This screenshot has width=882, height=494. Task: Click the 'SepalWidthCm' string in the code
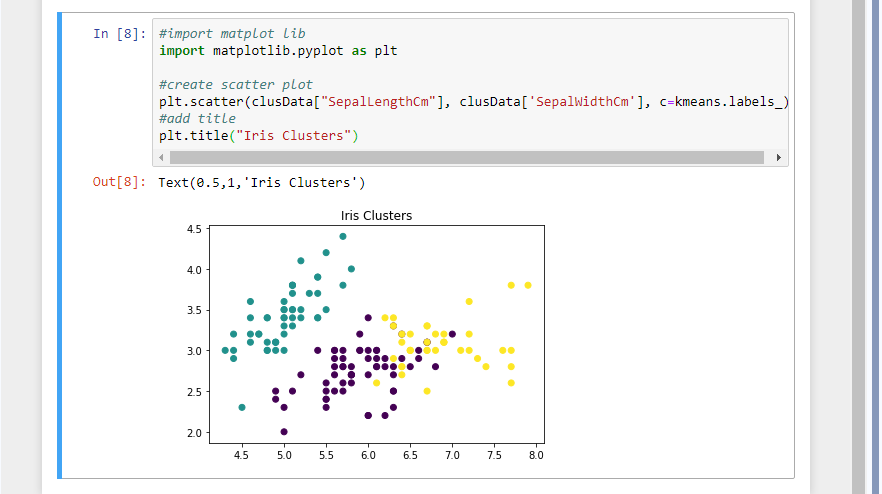click(582, 102)
